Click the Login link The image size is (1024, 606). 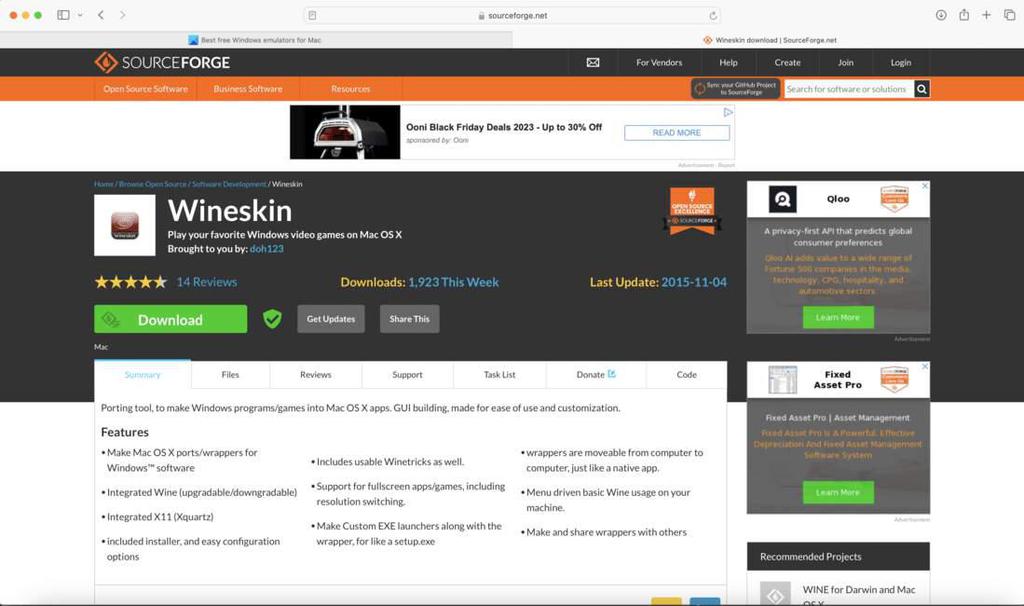point(901,63)
